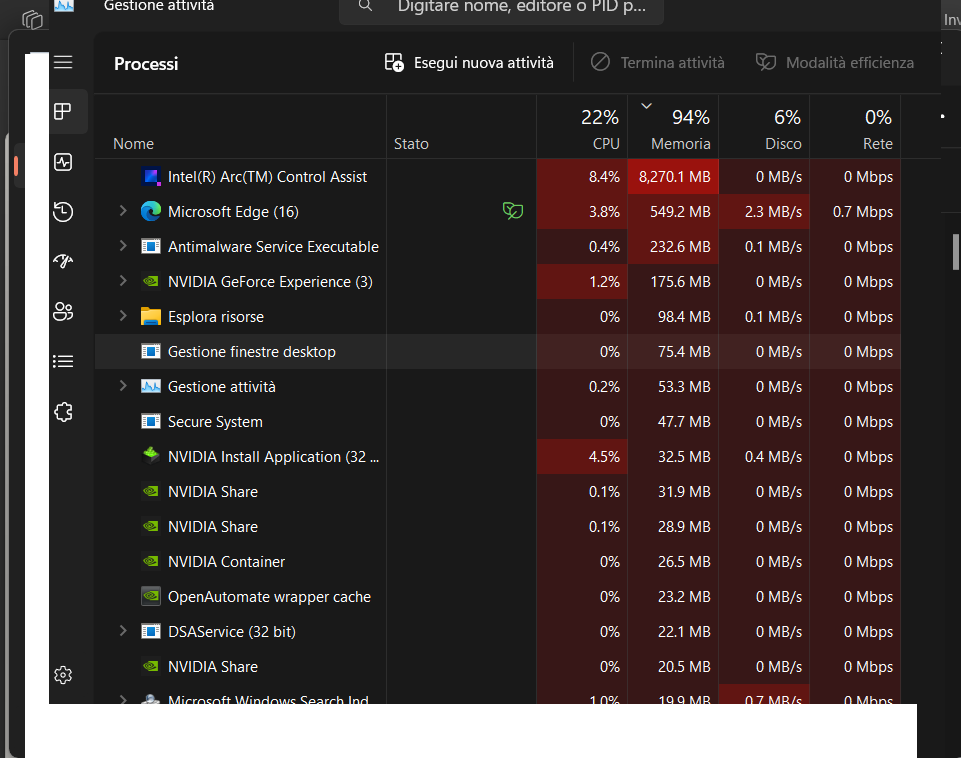Viewport: 961px width, 758px height.
Task: Sort by the CPU column header
Action: pyautogui.click(x=582, y=127)
